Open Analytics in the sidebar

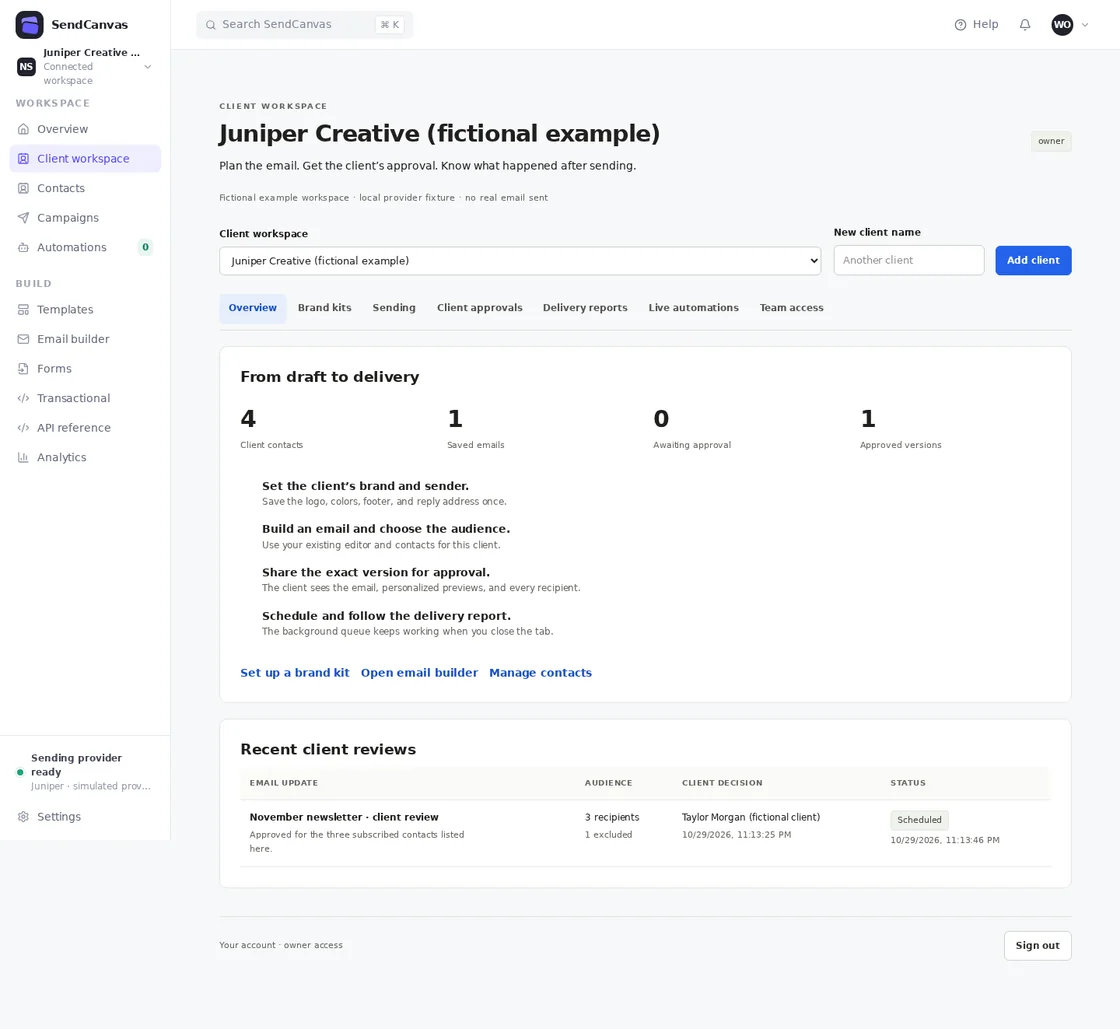pos(85,457)
